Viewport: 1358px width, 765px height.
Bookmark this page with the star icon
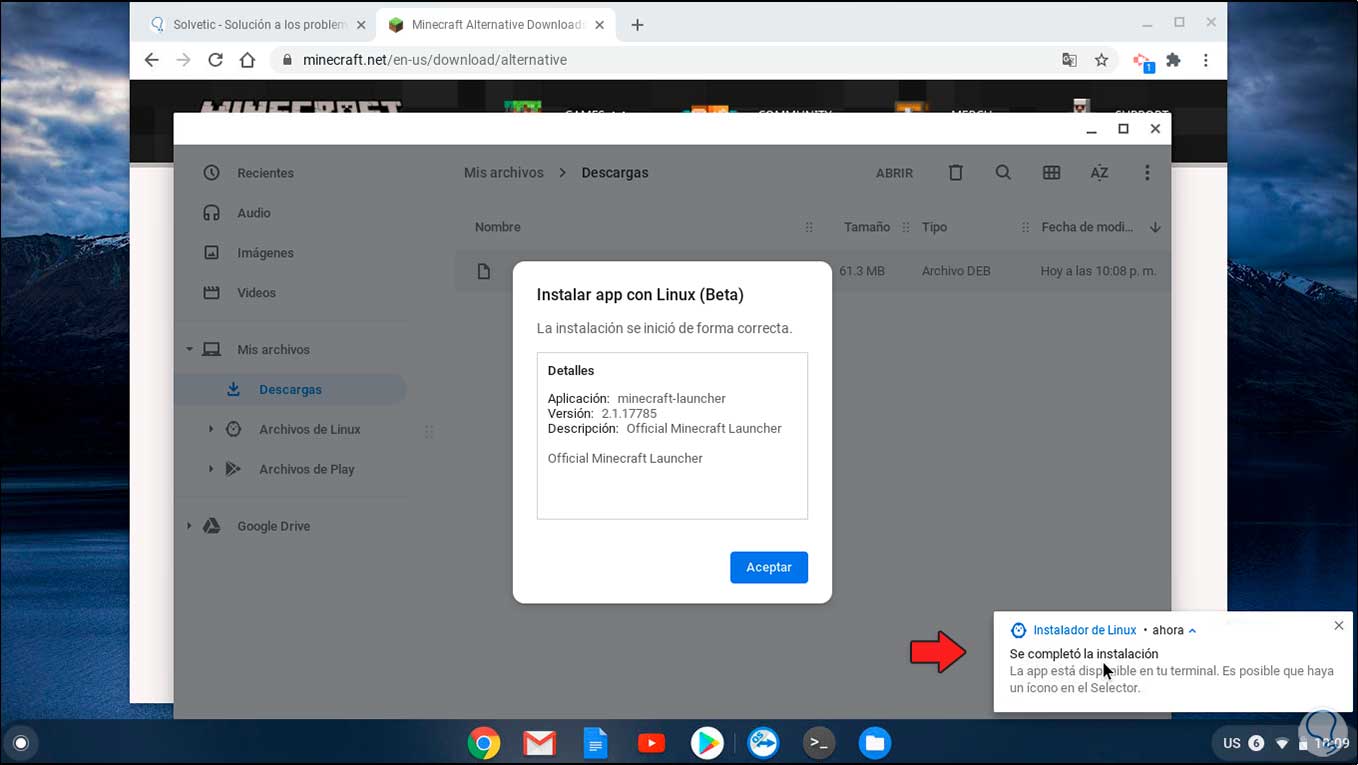pos(1101,60)
